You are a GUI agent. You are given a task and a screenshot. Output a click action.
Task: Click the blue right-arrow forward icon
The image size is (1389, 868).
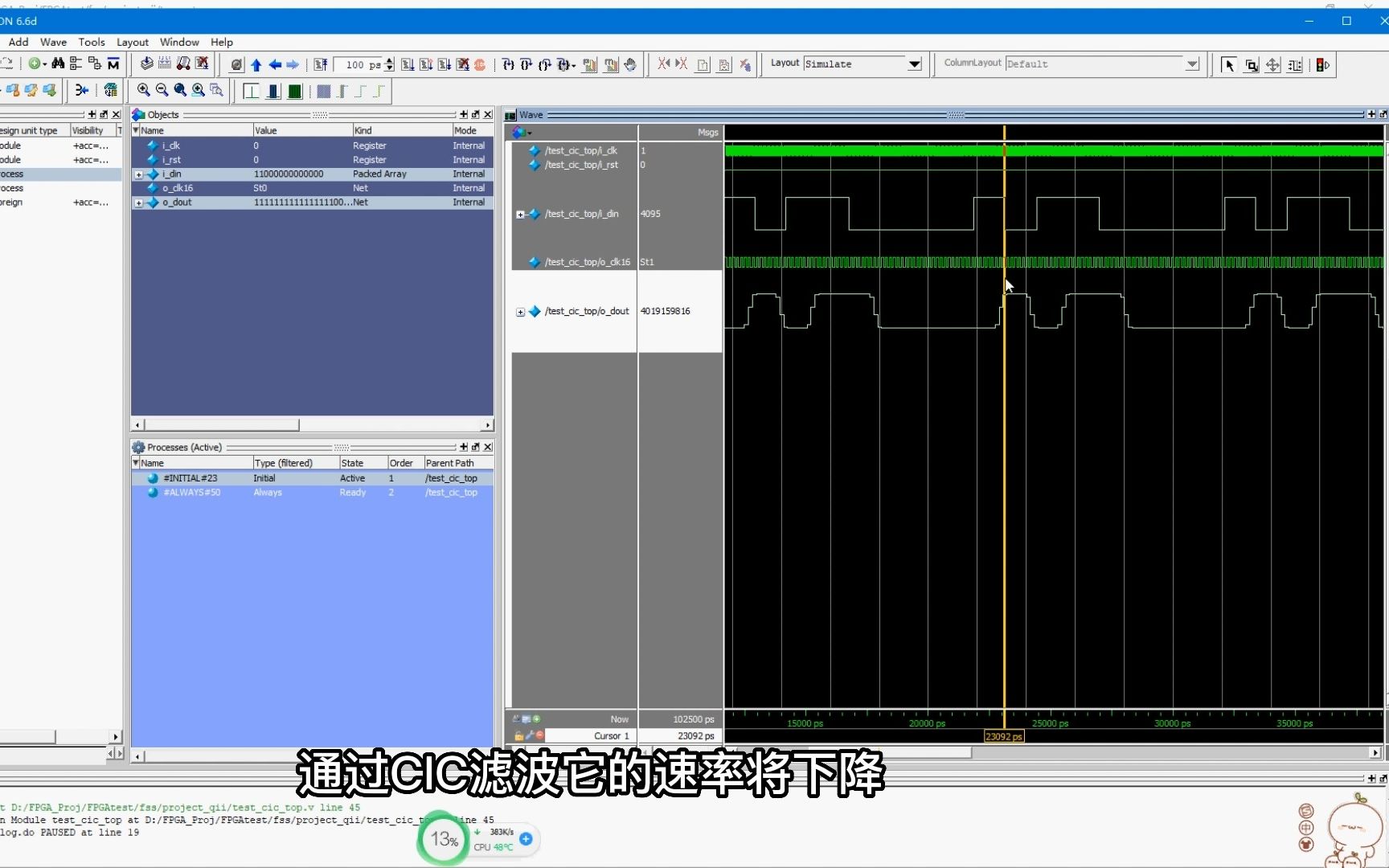pyautogui.click(x=293, y=65)
